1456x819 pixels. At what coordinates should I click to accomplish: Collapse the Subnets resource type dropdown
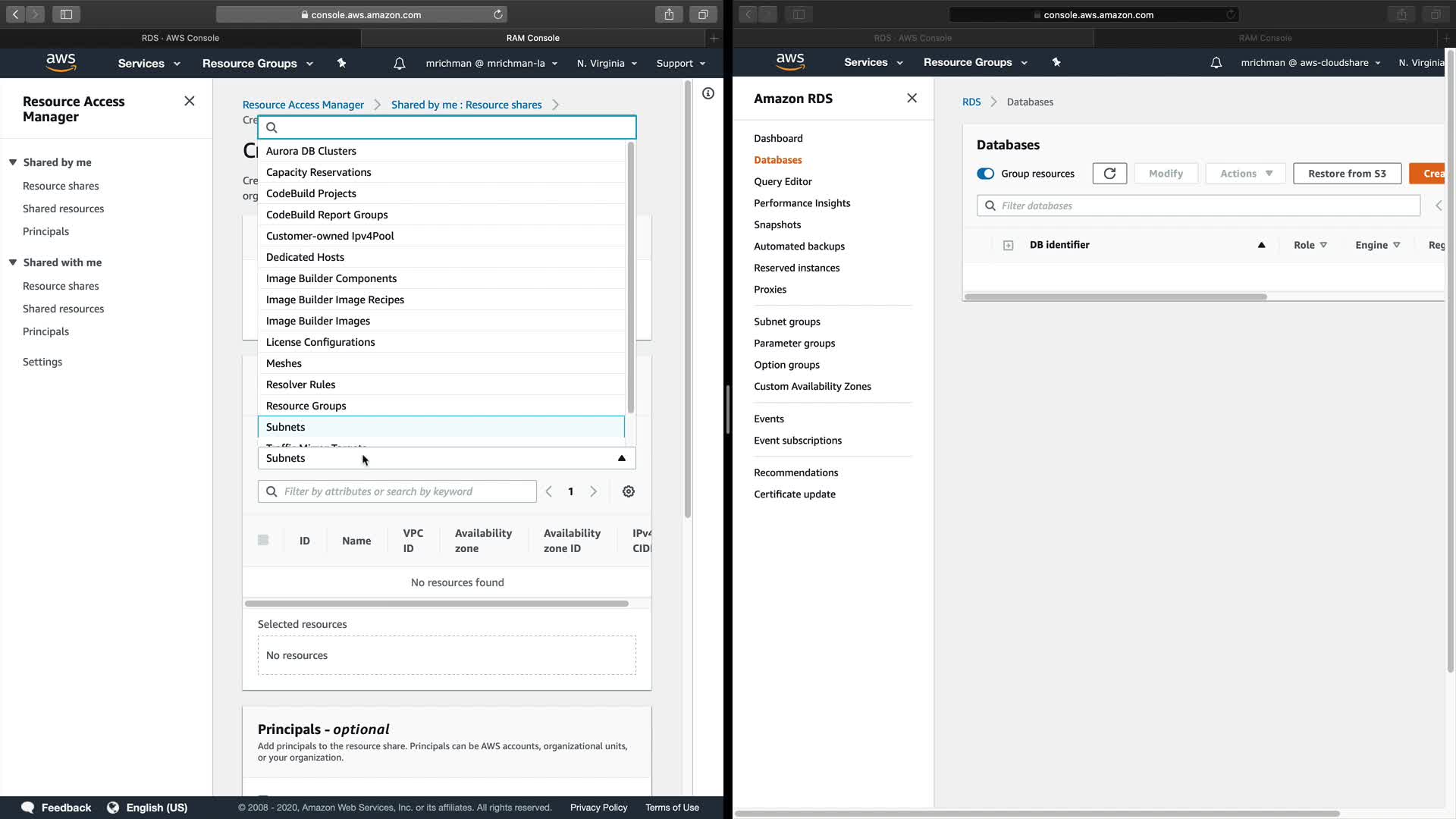click(621, 458)
